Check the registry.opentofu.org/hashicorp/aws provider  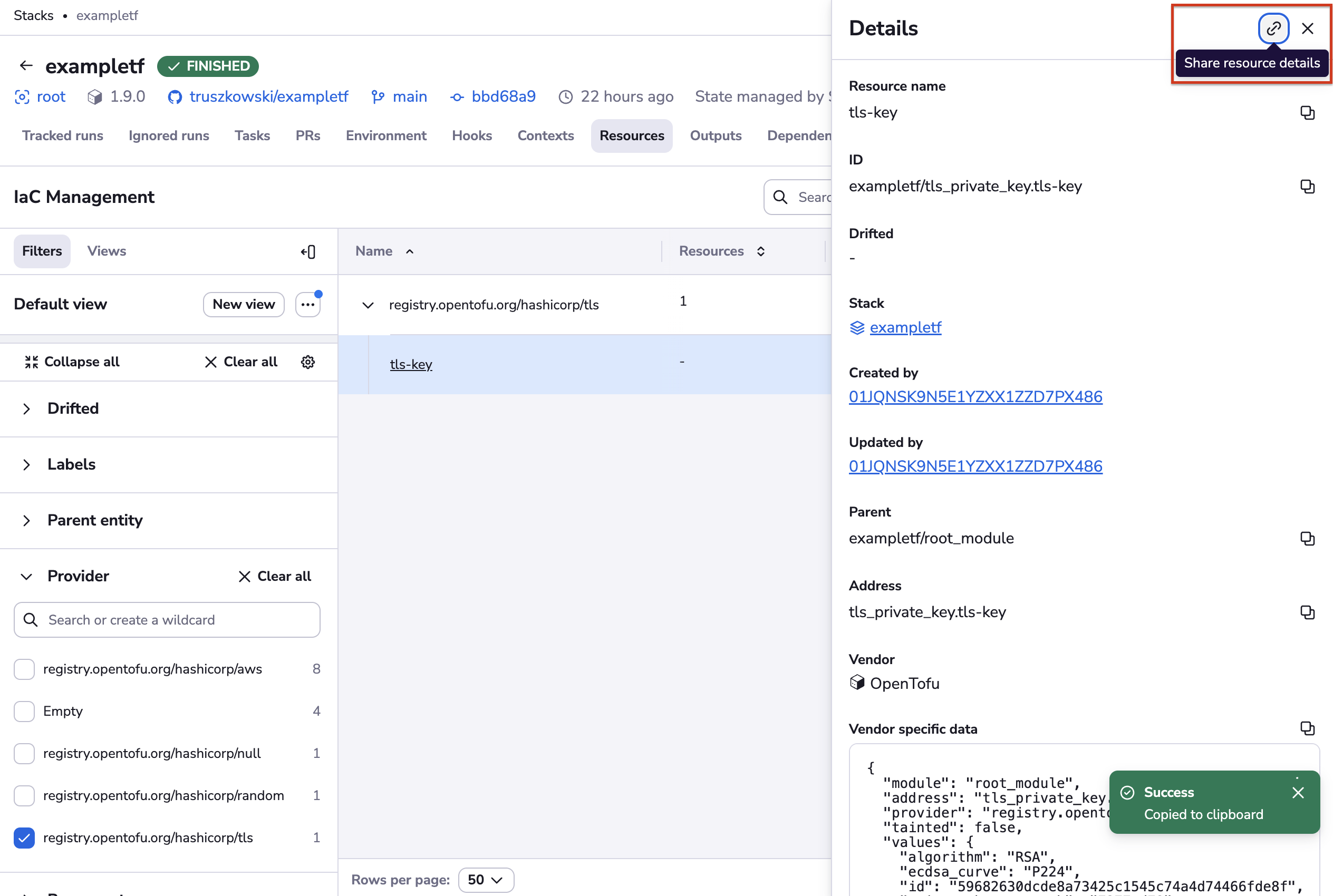[24, 668]
